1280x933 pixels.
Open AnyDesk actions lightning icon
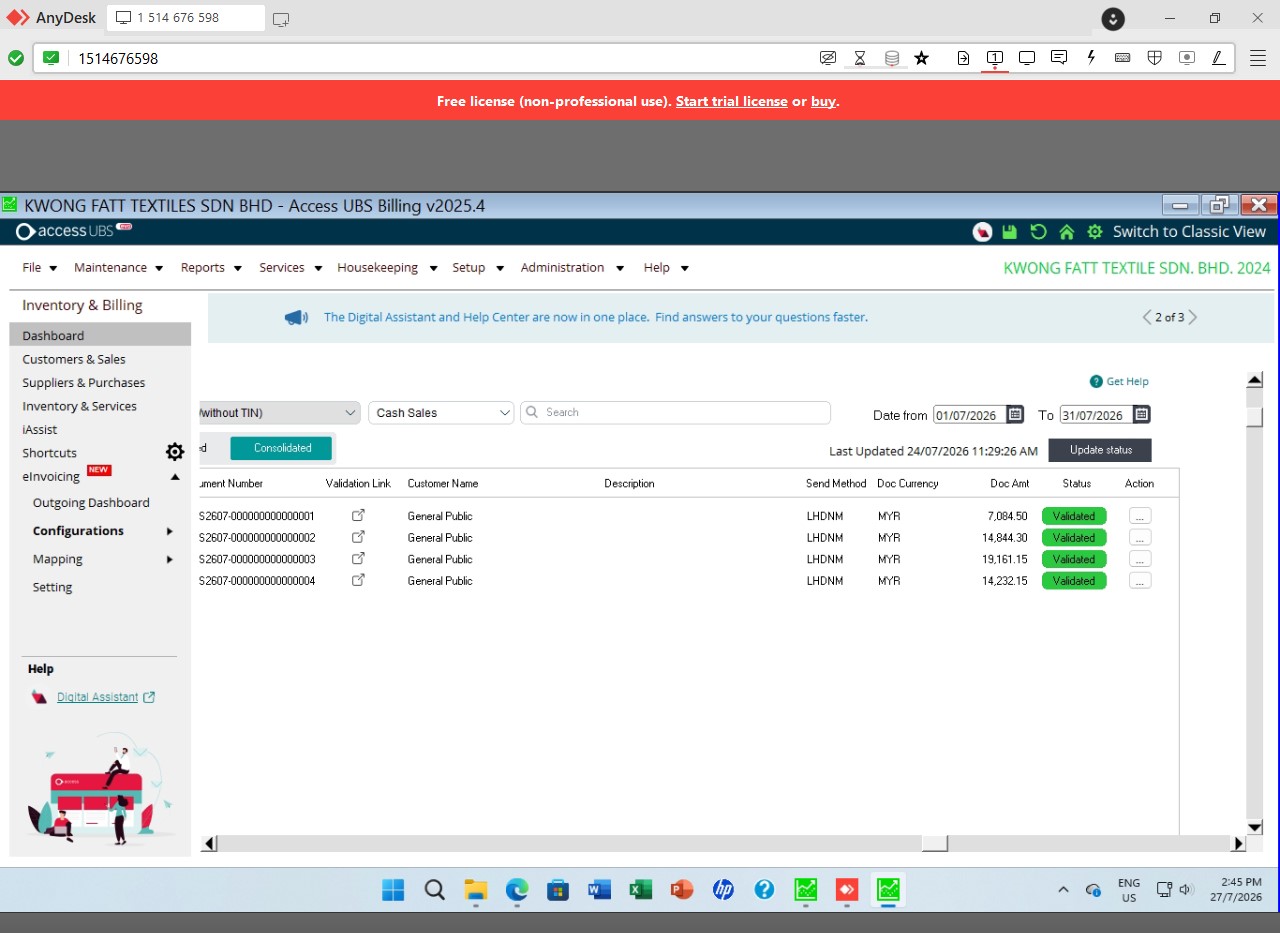[1091, 58]
